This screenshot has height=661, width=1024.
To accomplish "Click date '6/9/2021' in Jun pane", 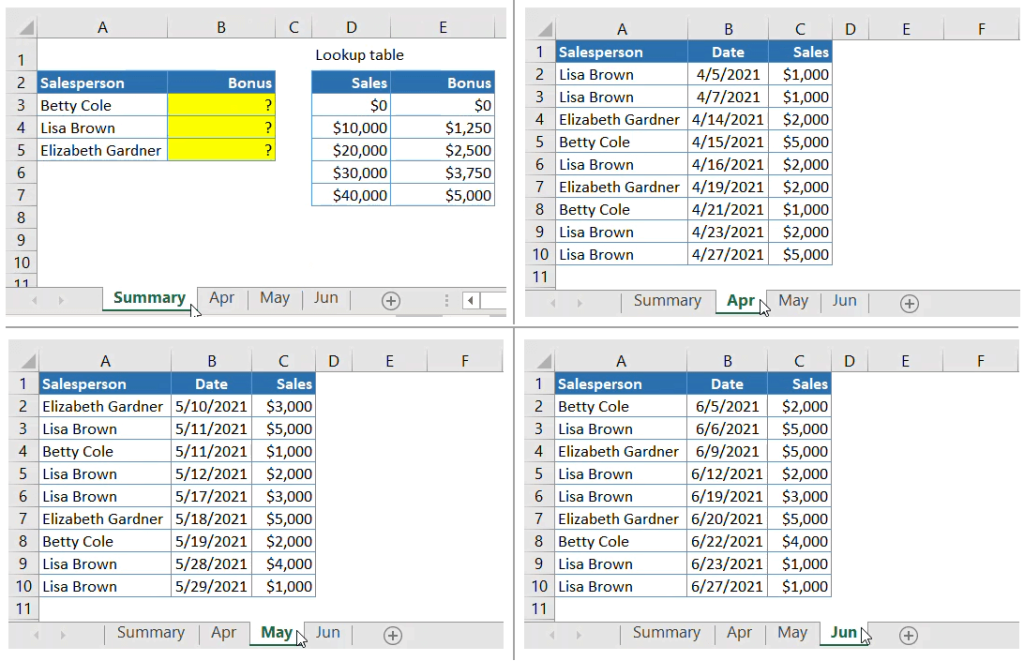I will pos(727,451).
